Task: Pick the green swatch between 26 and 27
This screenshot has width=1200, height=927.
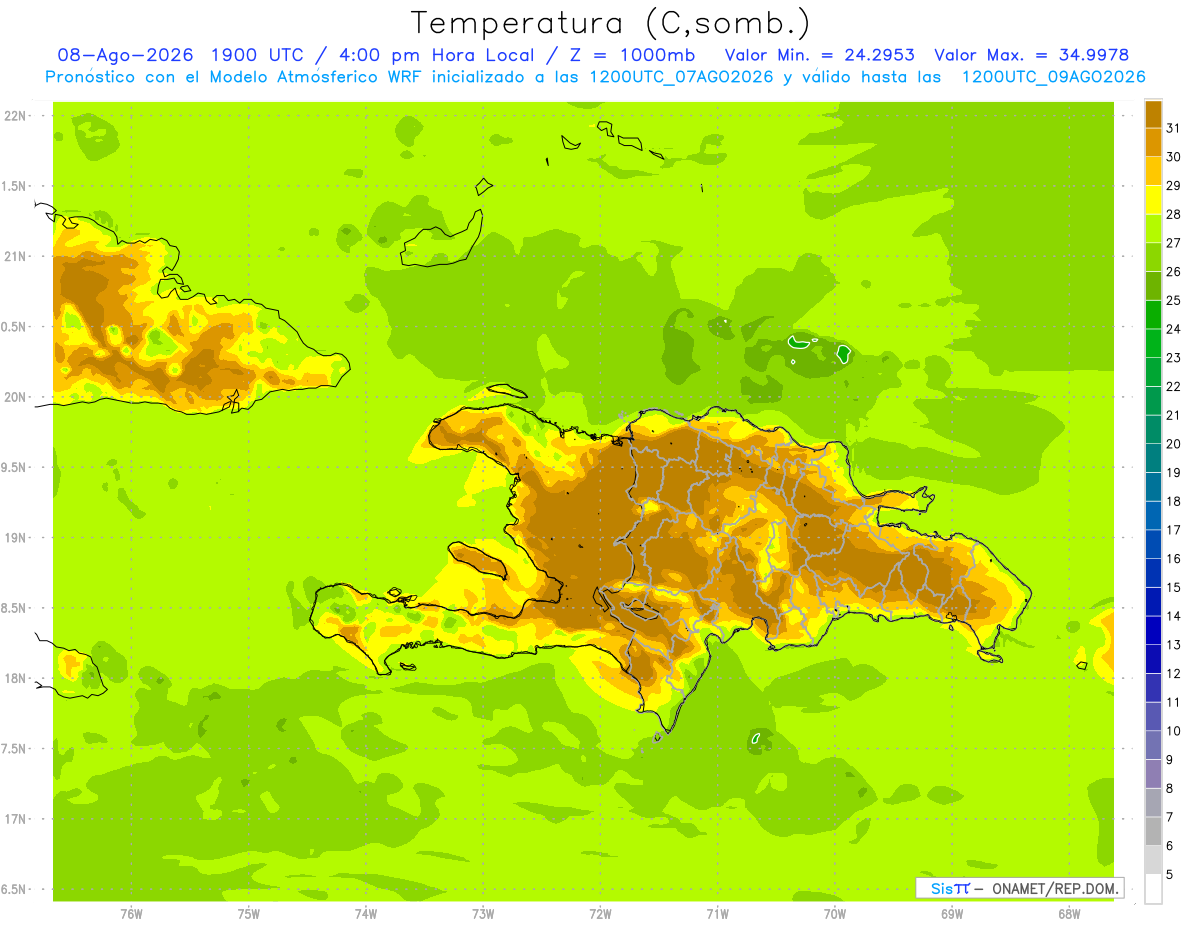Action: (1153, 258)
